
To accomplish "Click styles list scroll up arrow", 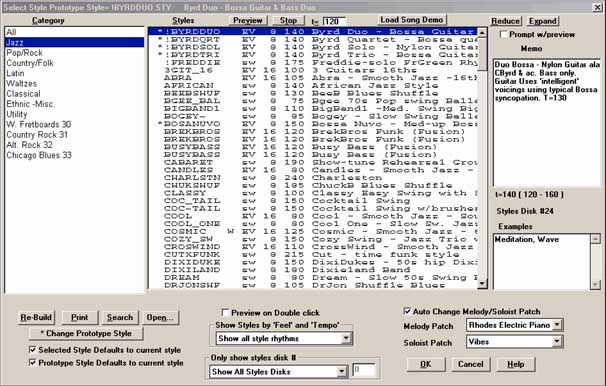I will [482, 32].
